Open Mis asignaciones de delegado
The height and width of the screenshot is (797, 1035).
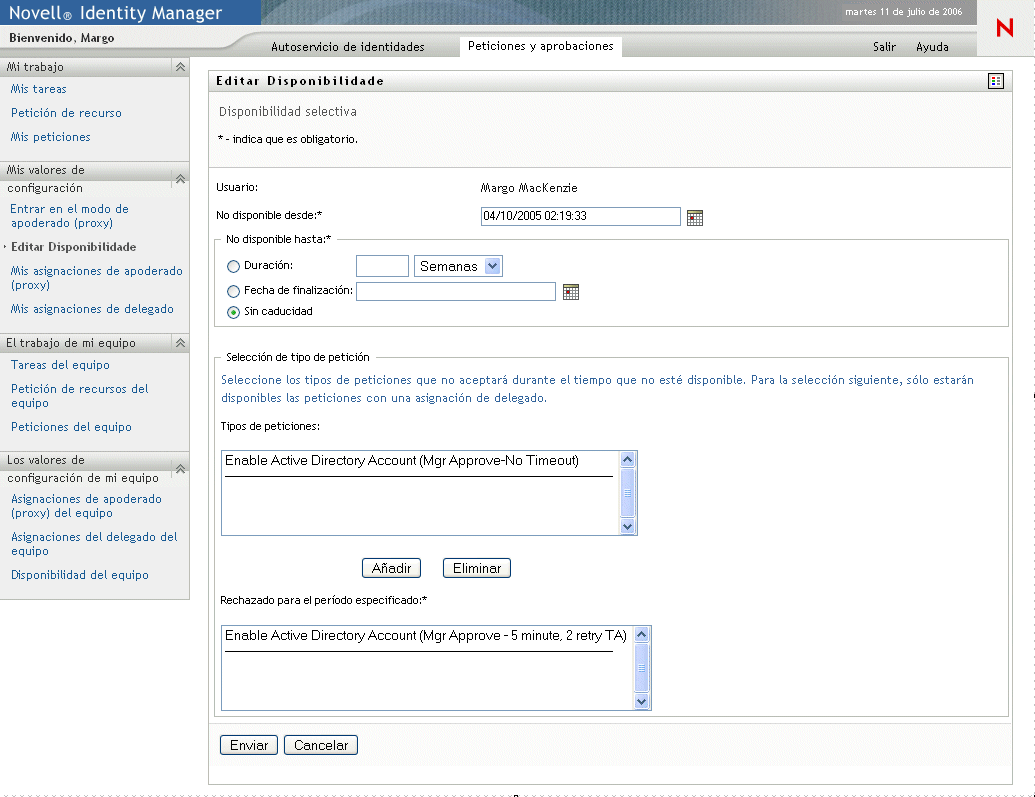click(92, 309)
